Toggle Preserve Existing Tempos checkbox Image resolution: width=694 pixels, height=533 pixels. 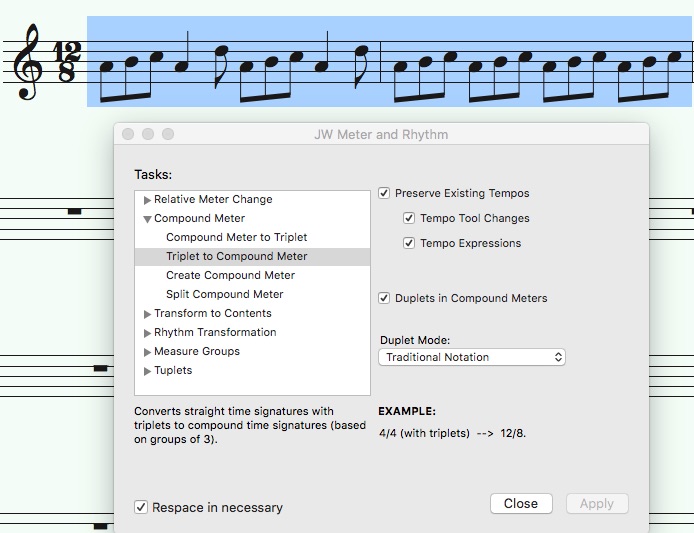(x=385, y=193)
